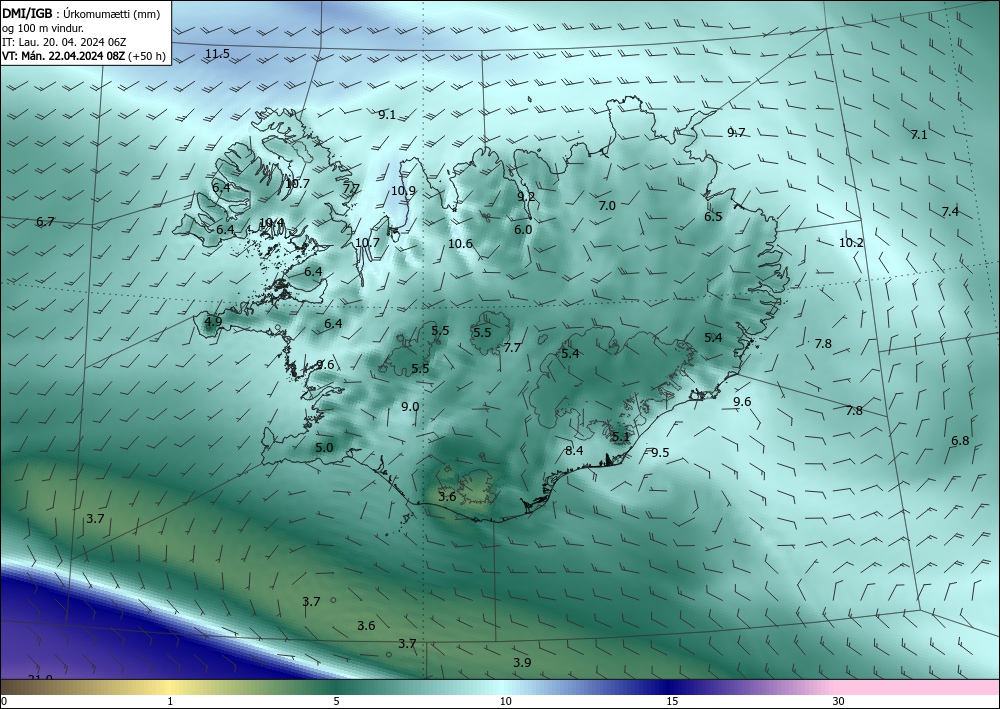Click the 8.4 value near the south coast
The height and width of the screenshot is (709, 1000).
point(574,451)
